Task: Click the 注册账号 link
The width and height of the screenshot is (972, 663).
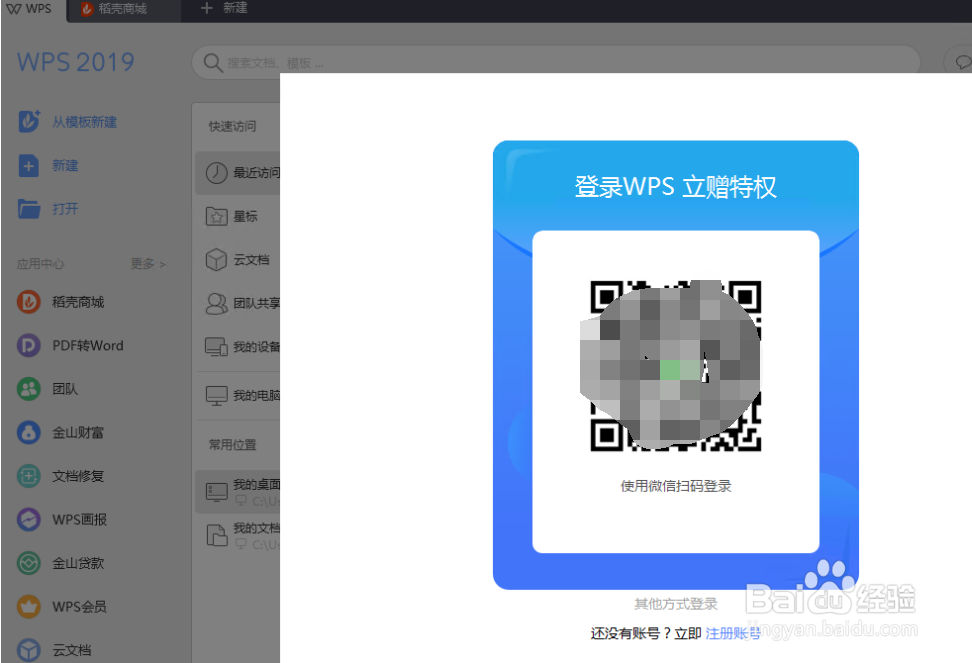Action: 733,633
